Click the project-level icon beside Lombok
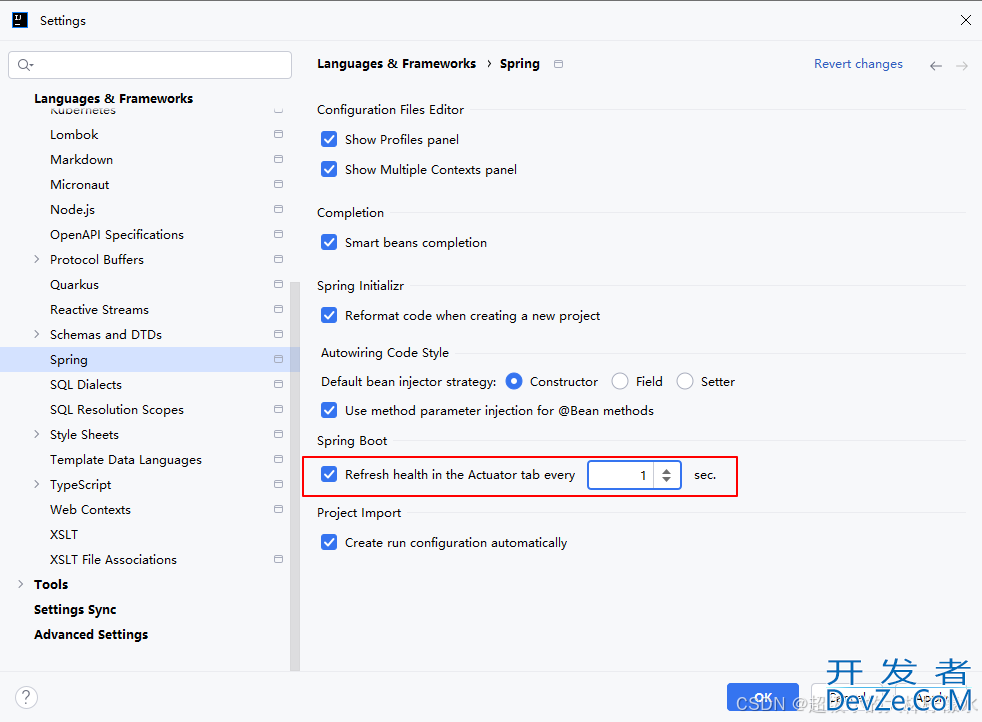Viewport: 982px width, 722px height. [x=278, y=134]
